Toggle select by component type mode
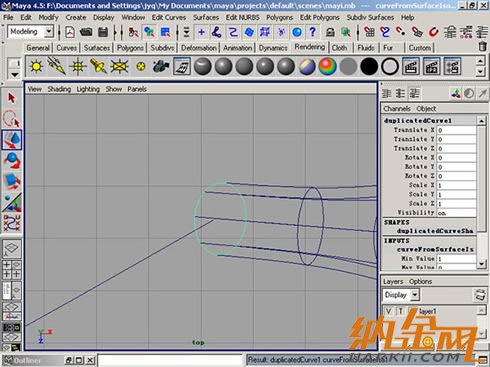 point(165,32)
